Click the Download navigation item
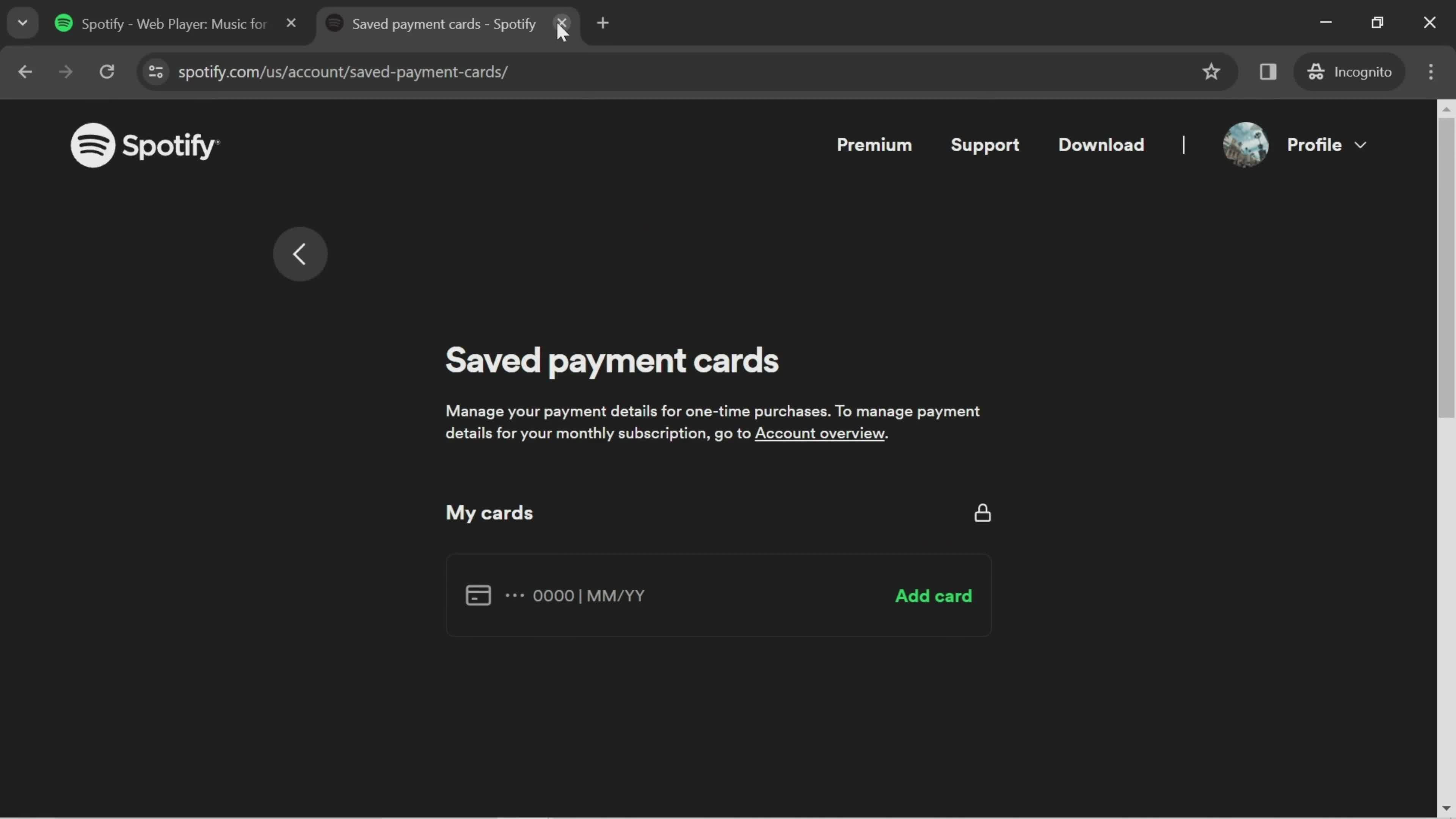The width and height of the screenshot is (1456, 819). 1101,144
